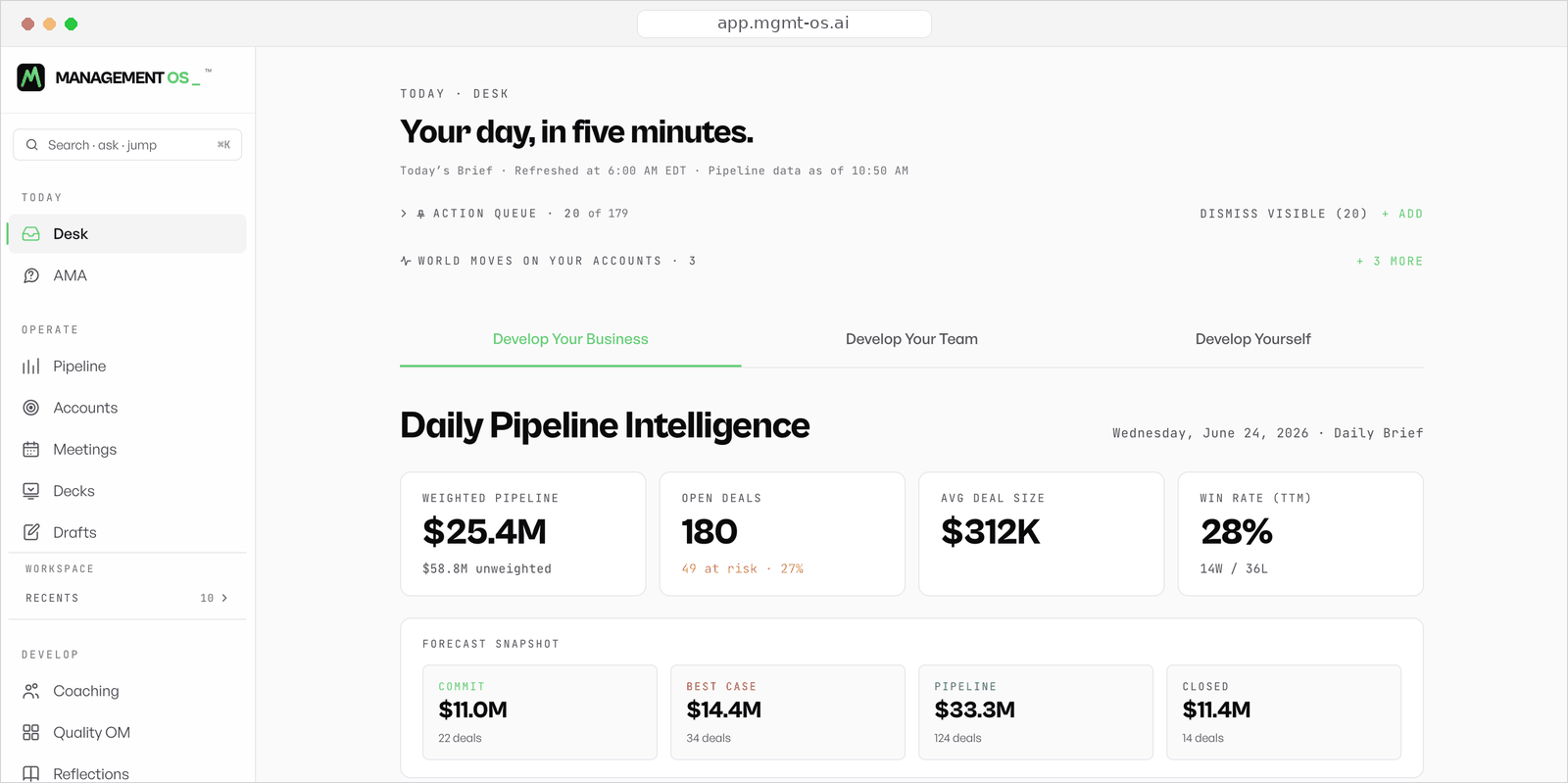Click 'Wednesday, June 24, 2026' date text
The height and width of the screenshot is (783, 1568).
coord(1210,433)
